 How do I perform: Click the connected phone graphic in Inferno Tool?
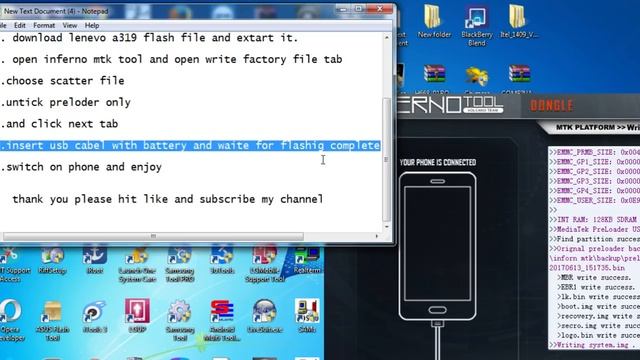point(437,246)
